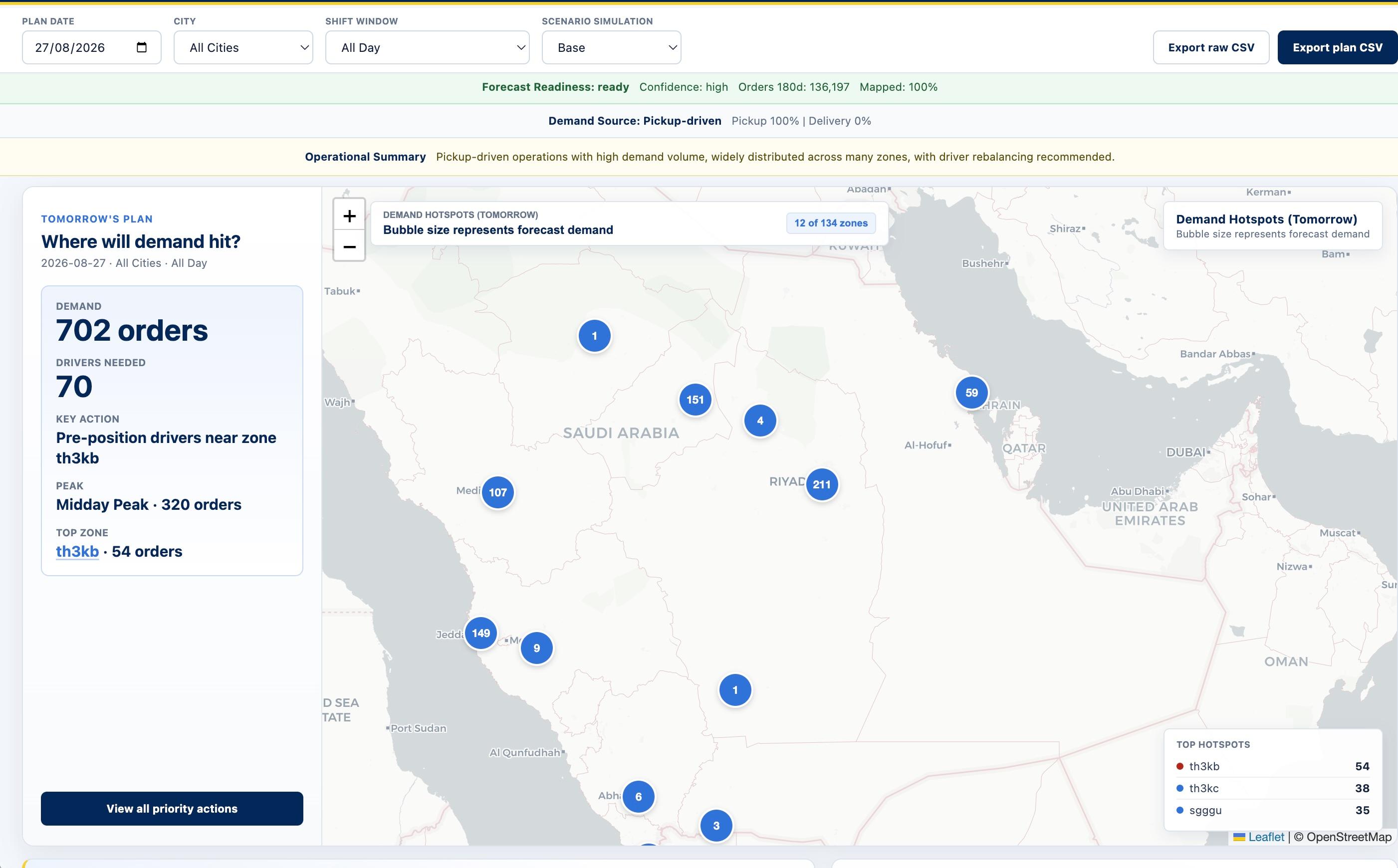Image resolution: width=1398 pixels, height=868 pixels.
Task: View all priority actions
Action: pos(172,808)
